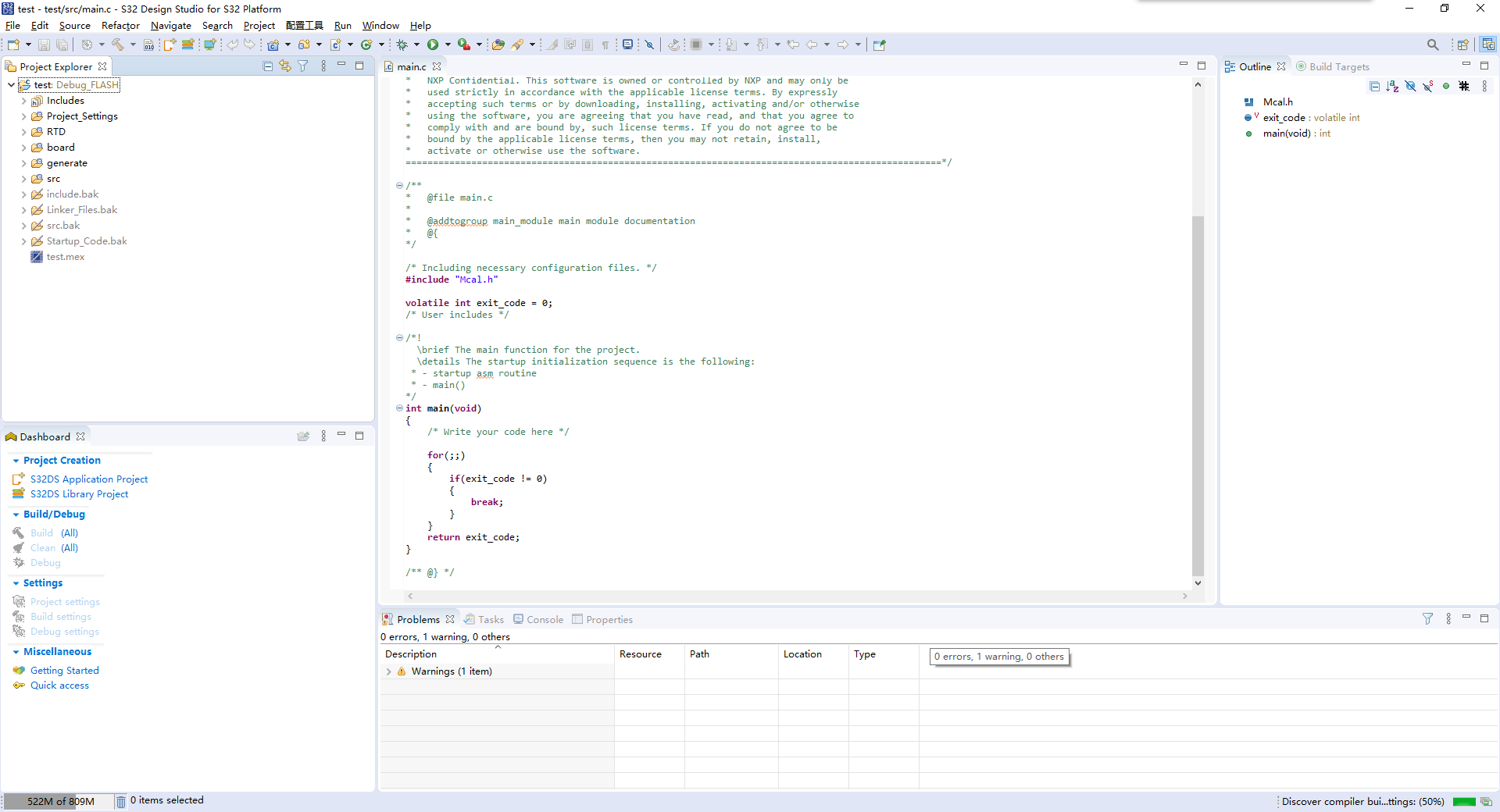Click the Search flashlight toolbar icon

click(x=517, y=45)
